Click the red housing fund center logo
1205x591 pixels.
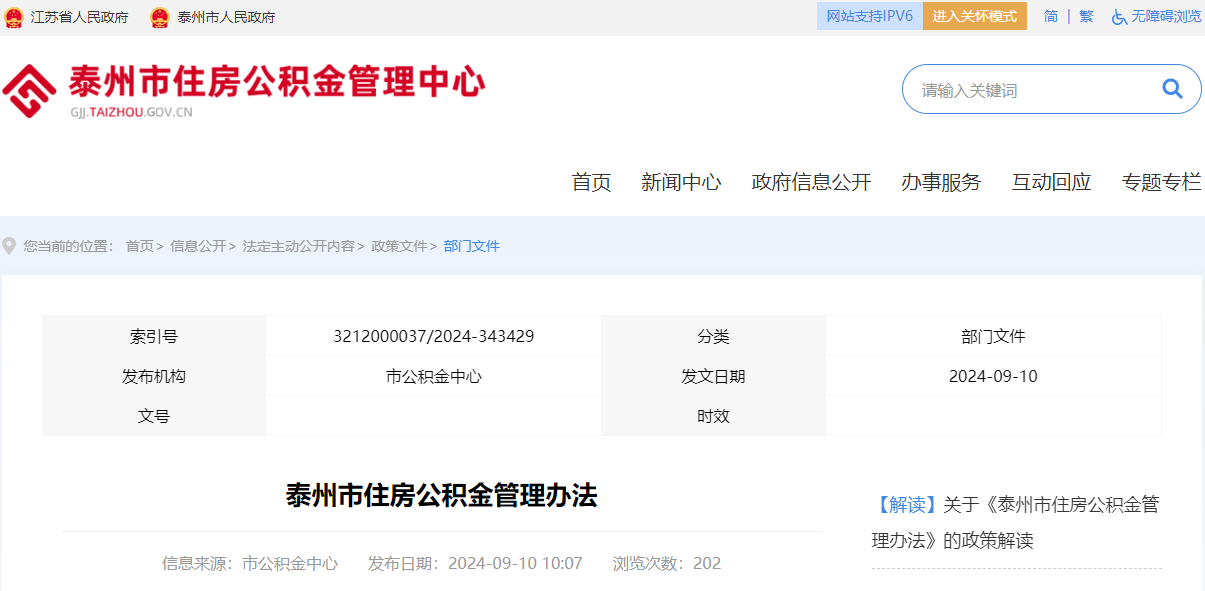click(x=29, y=91)
